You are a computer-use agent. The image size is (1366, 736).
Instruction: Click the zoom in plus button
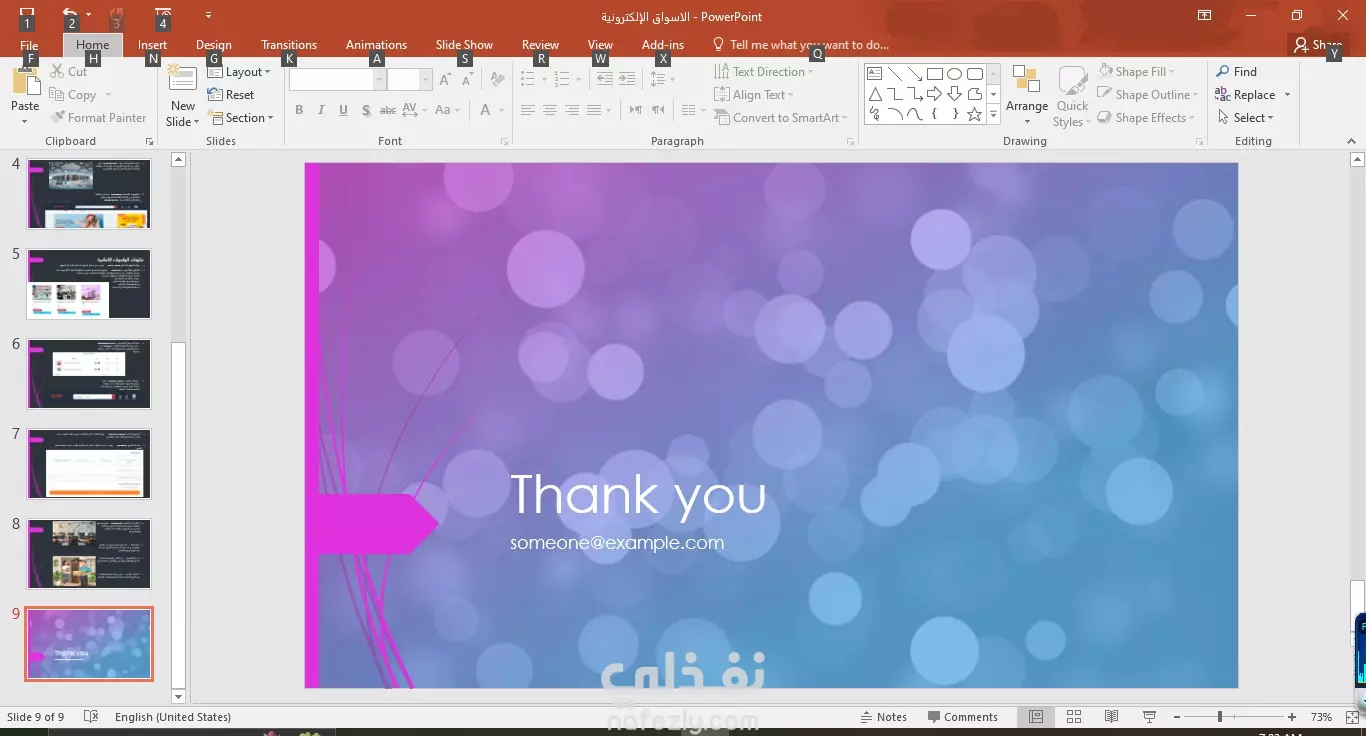pos(1292,717)
